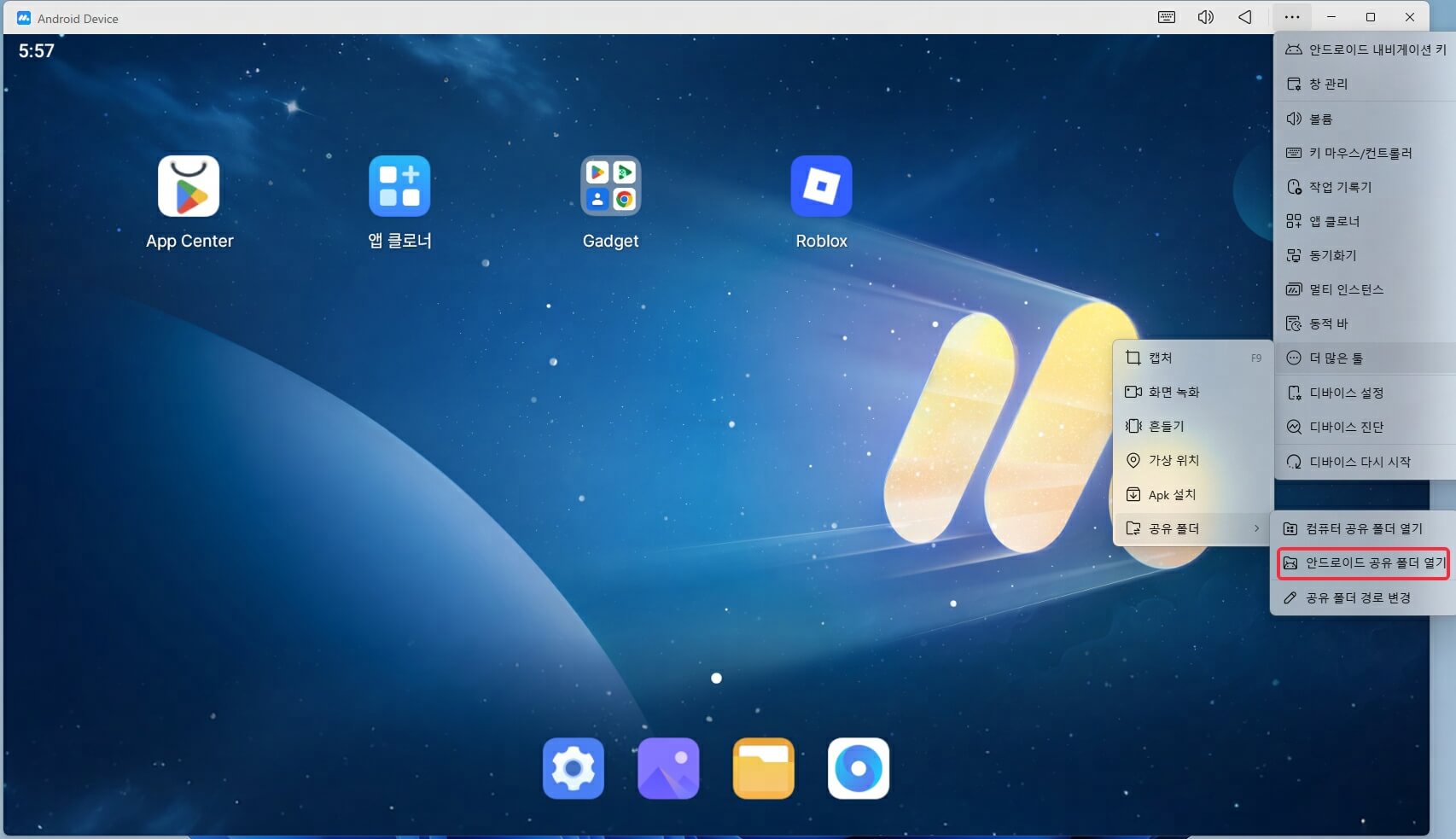Image resolution: width=1456 pixels, height=839 pixels.
Task: Click the back triangle icon in title bar
Action: click(x=1245, y=17)
